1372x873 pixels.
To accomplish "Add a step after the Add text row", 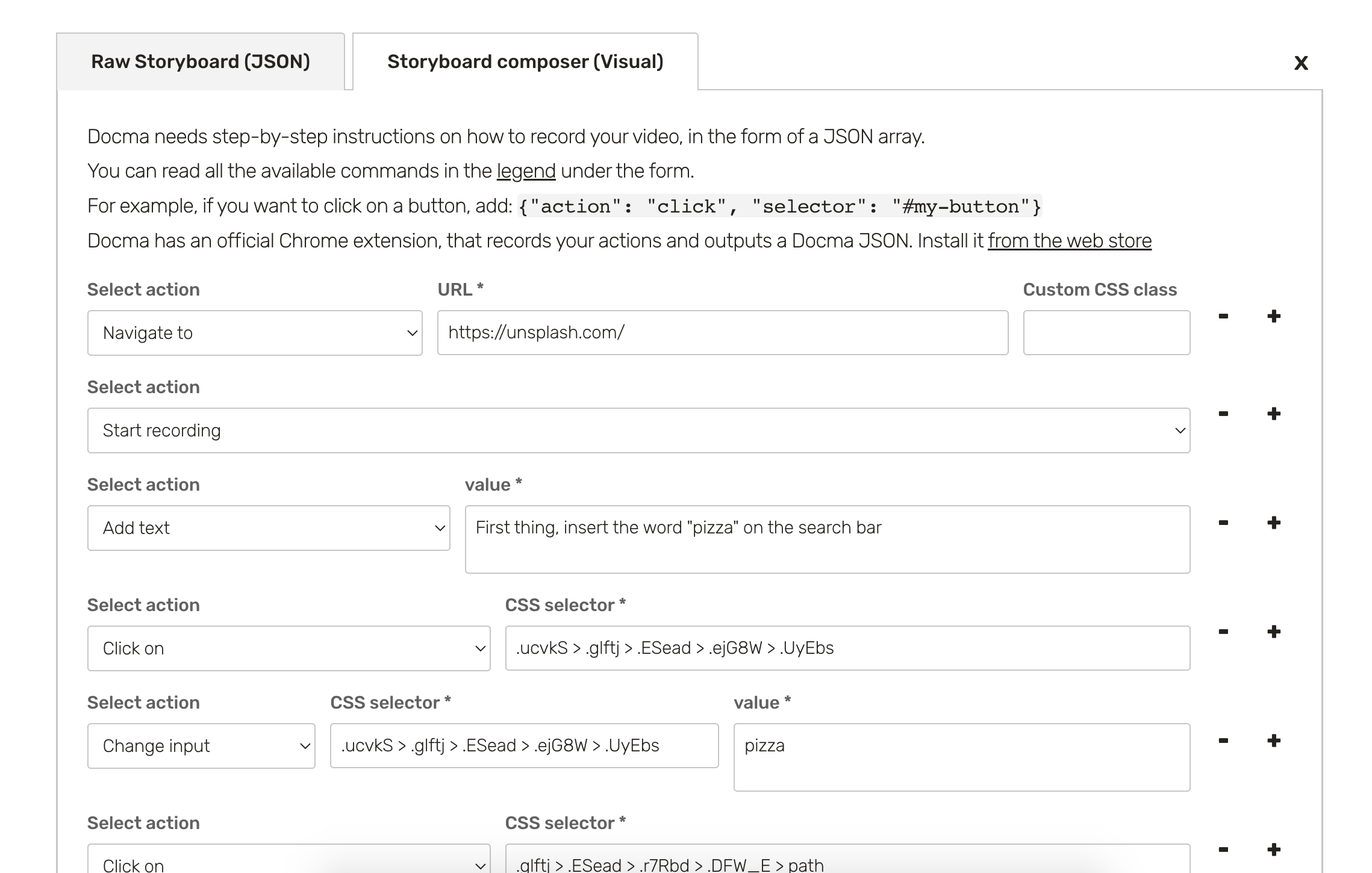I will (1273, 523).
